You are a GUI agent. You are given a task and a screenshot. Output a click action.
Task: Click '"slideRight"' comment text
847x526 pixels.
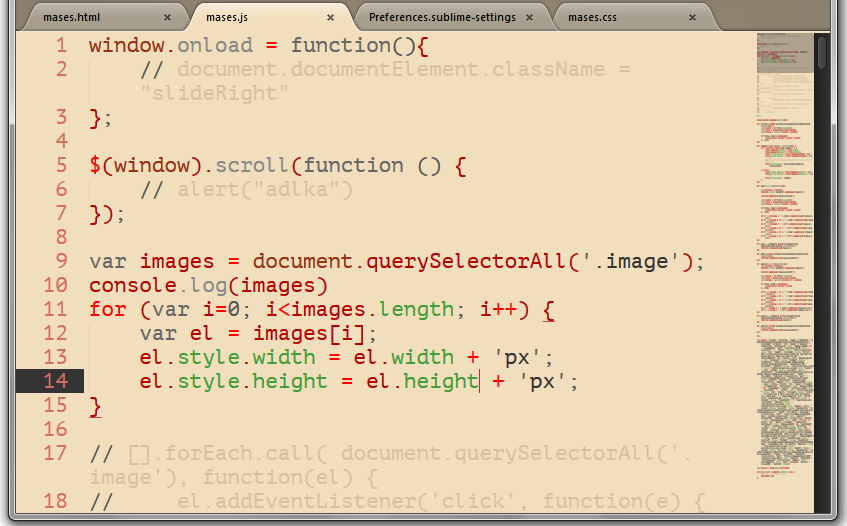(x=214, y=94)
